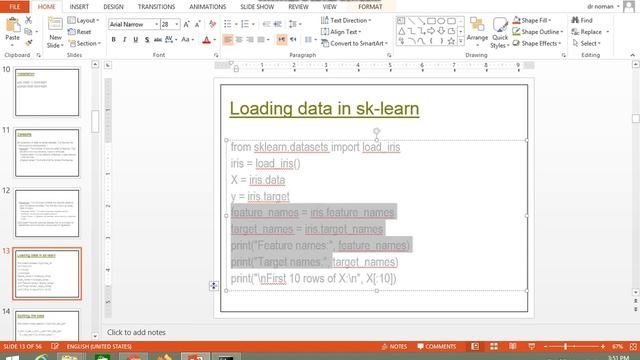Switch to the INSERT tab
The image size is (640, 360).
tap(79, 7)
